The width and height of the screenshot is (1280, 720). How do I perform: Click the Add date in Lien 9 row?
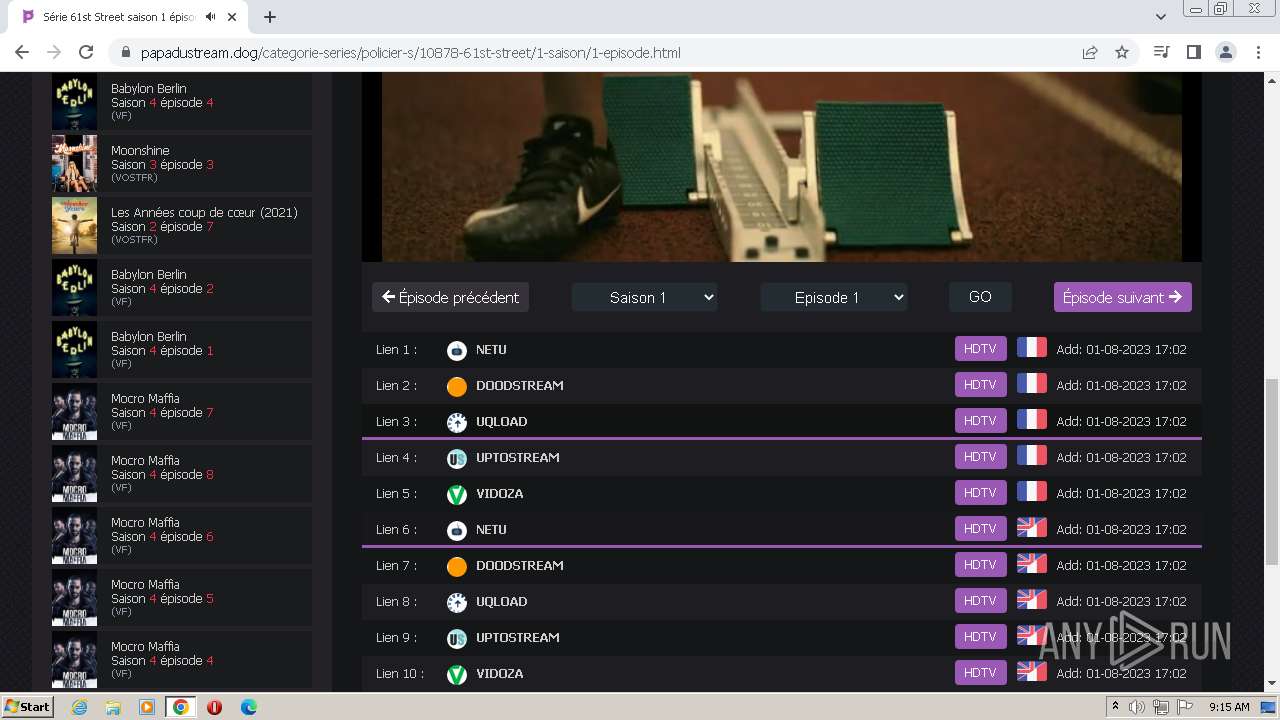tap(1121, 637)
